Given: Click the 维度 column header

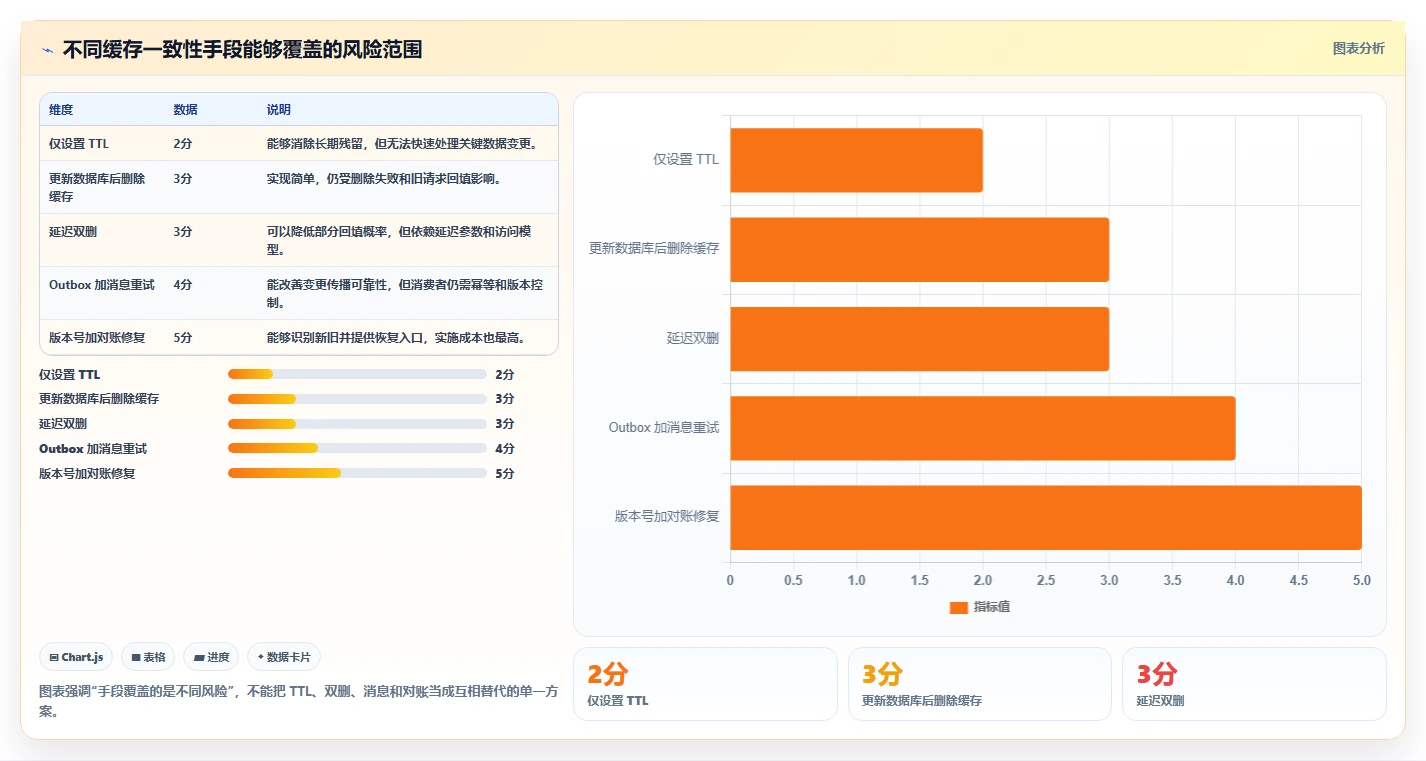Looking at the screenshot, I should pyautogui.click(x=61, y=109).
